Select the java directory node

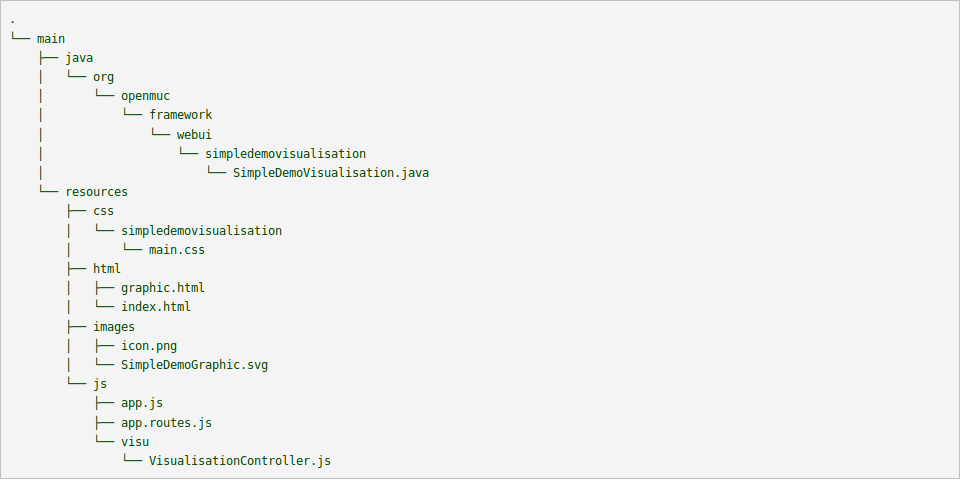(79, 57)
